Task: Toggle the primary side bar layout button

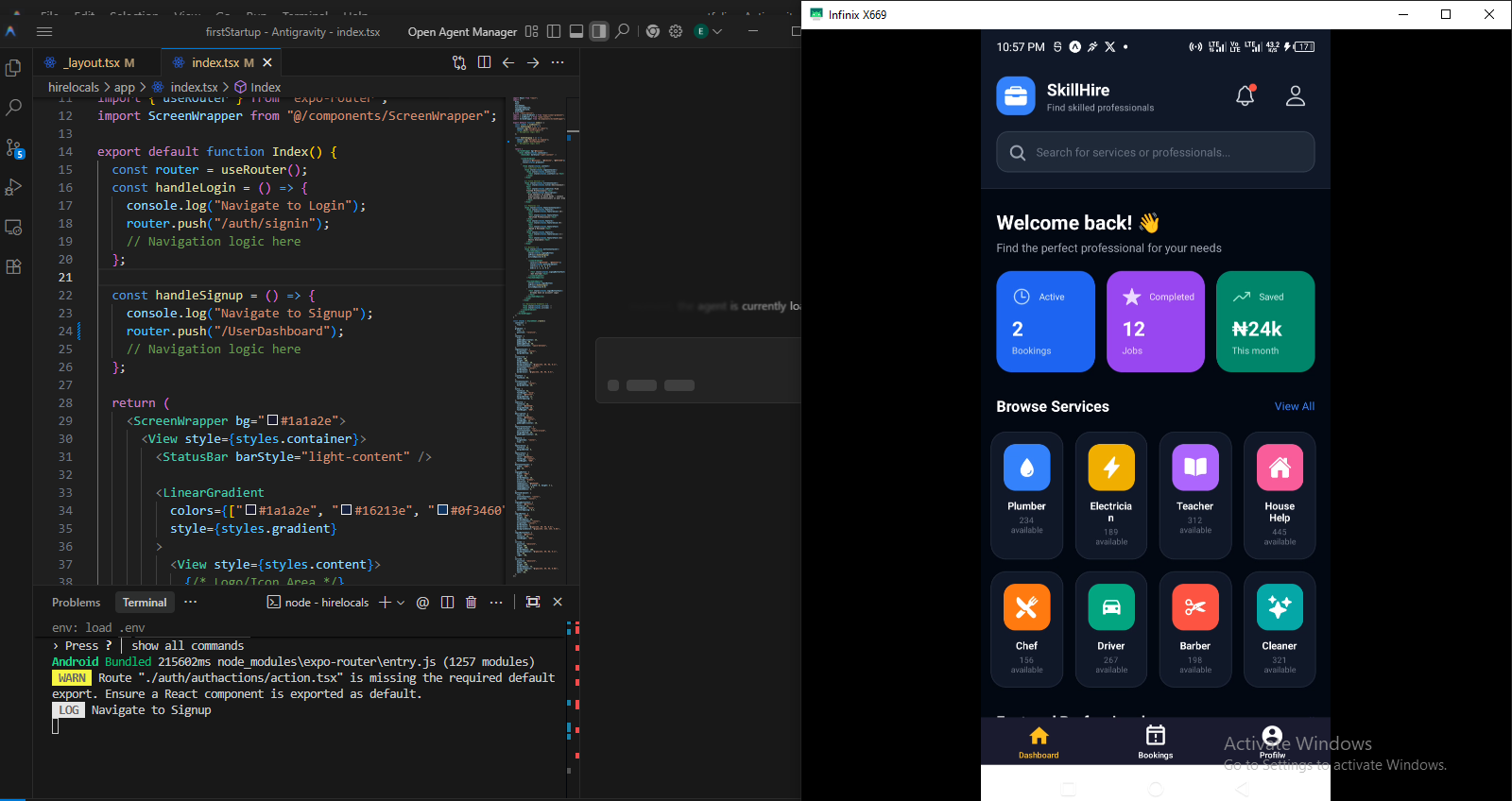Action: 554,31
